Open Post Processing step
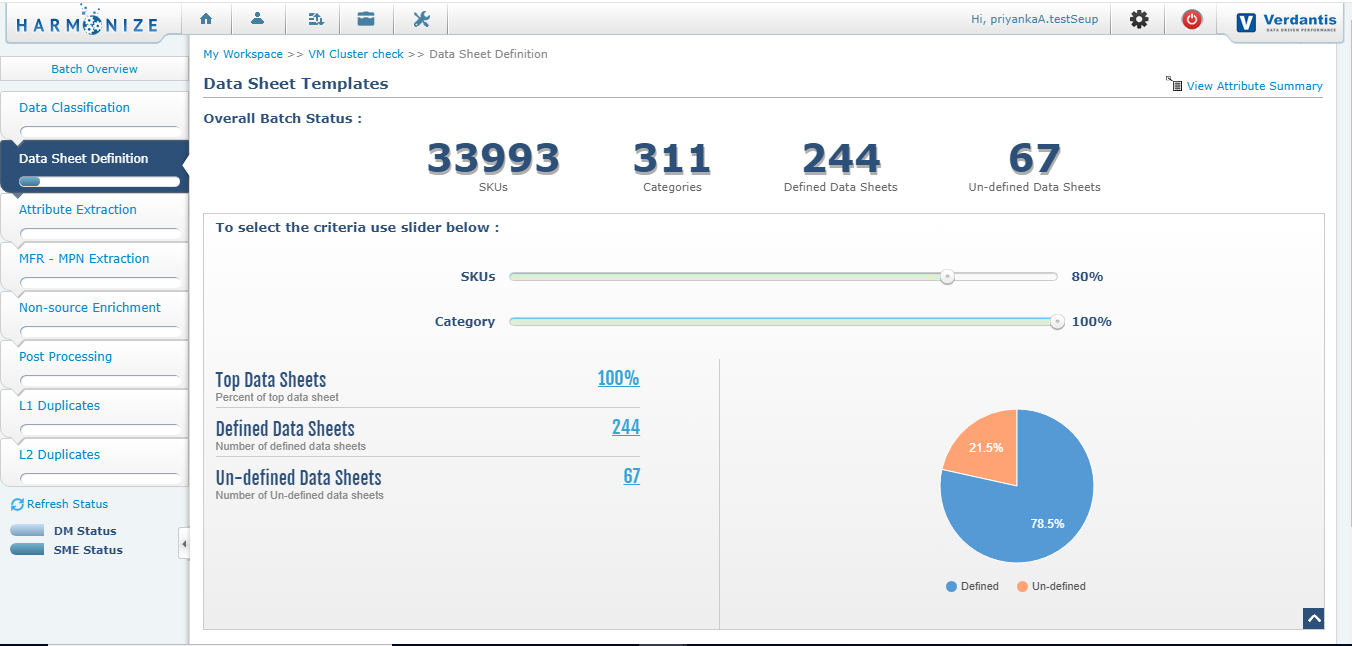 tap(65, 356)
